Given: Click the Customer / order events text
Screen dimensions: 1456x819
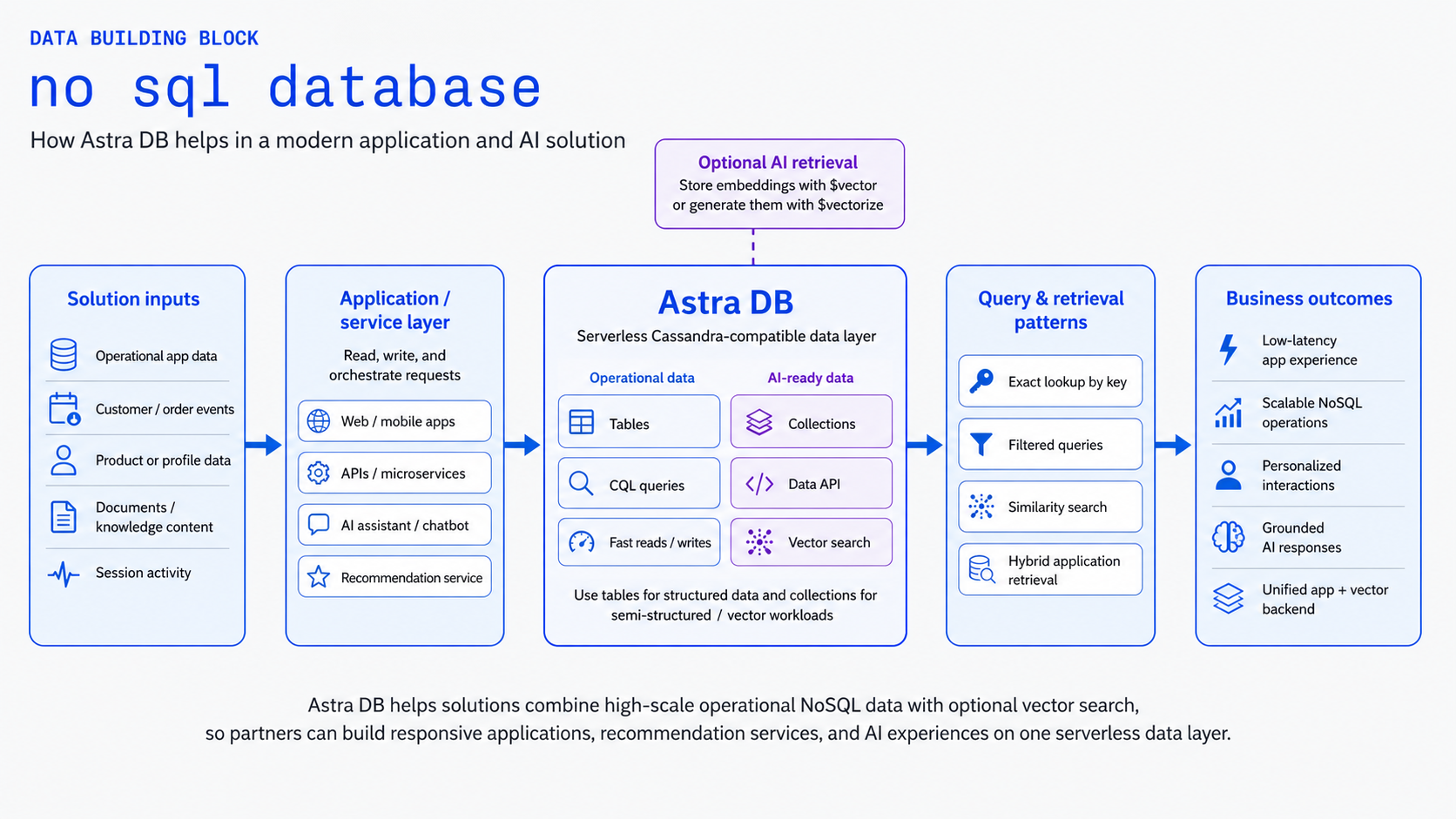Looking at the screenshot, I should 165,409.
